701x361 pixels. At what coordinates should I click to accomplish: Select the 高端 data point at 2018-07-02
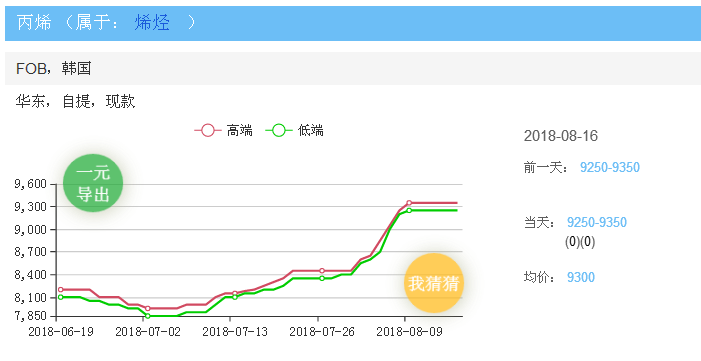148,308
